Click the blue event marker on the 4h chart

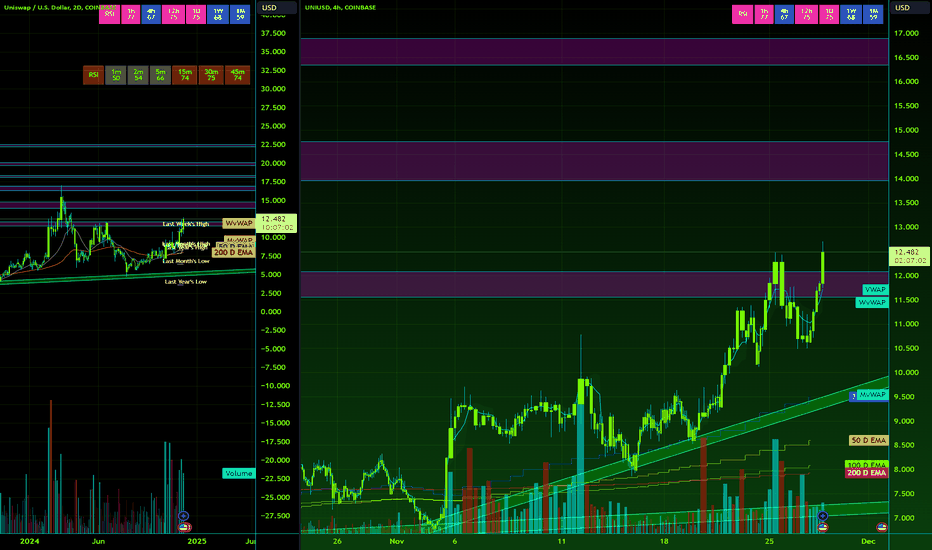pyautogui.click(x=823, y=516)
